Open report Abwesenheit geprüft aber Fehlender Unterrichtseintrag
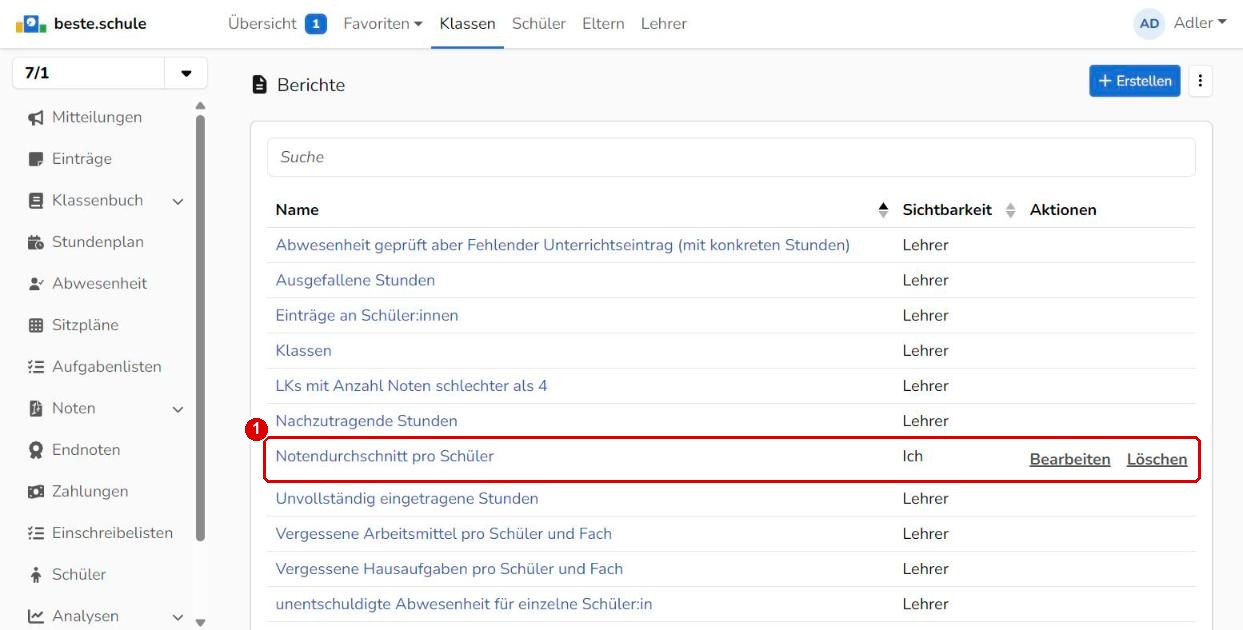The image size is (1243, 630). point(563,245)
